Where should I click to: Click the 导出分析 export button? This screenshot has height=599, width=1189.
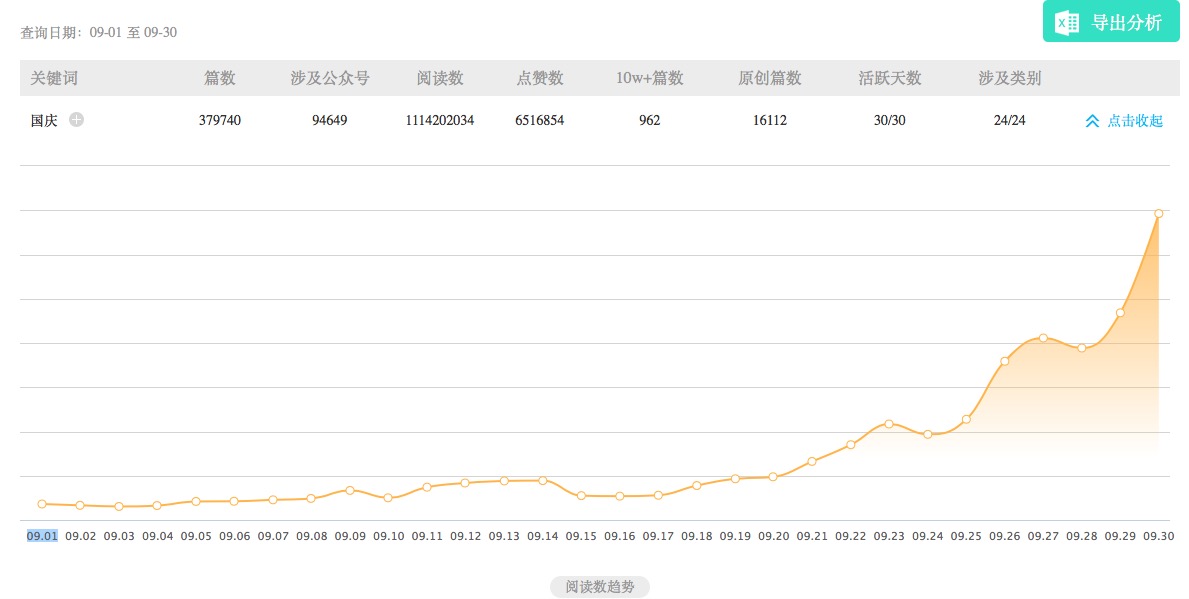[1110, 22]
